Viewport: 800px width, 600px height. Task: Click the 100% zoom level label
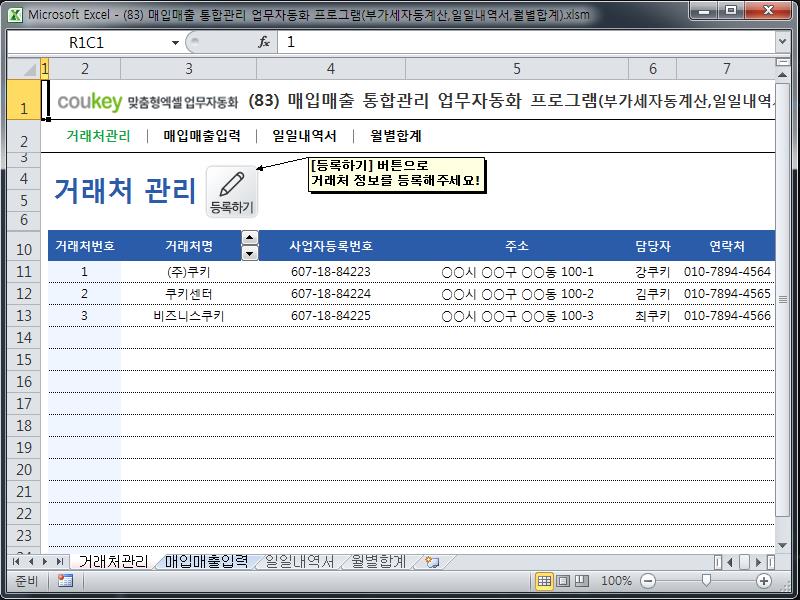[616, 581]
